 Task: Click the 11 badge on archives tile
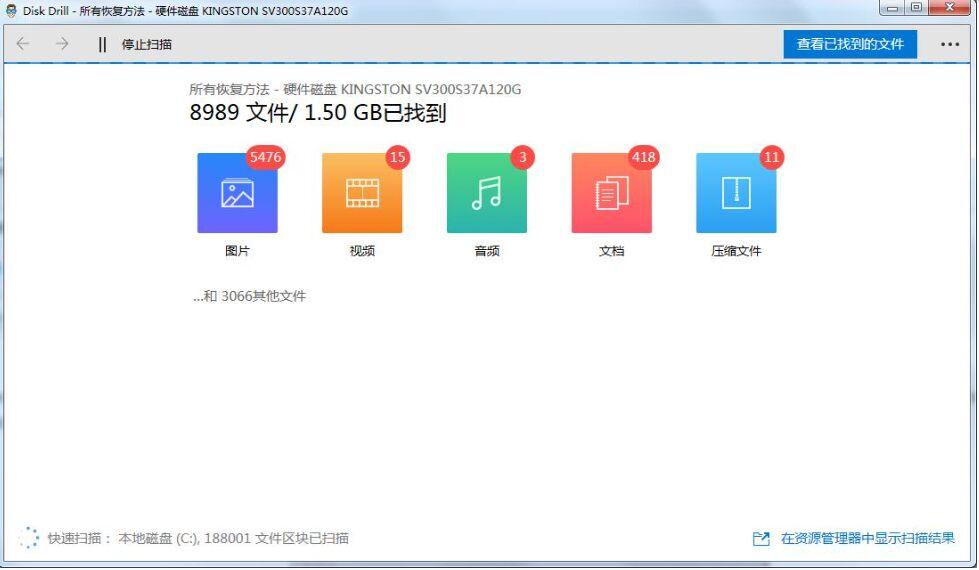(772, 157)
